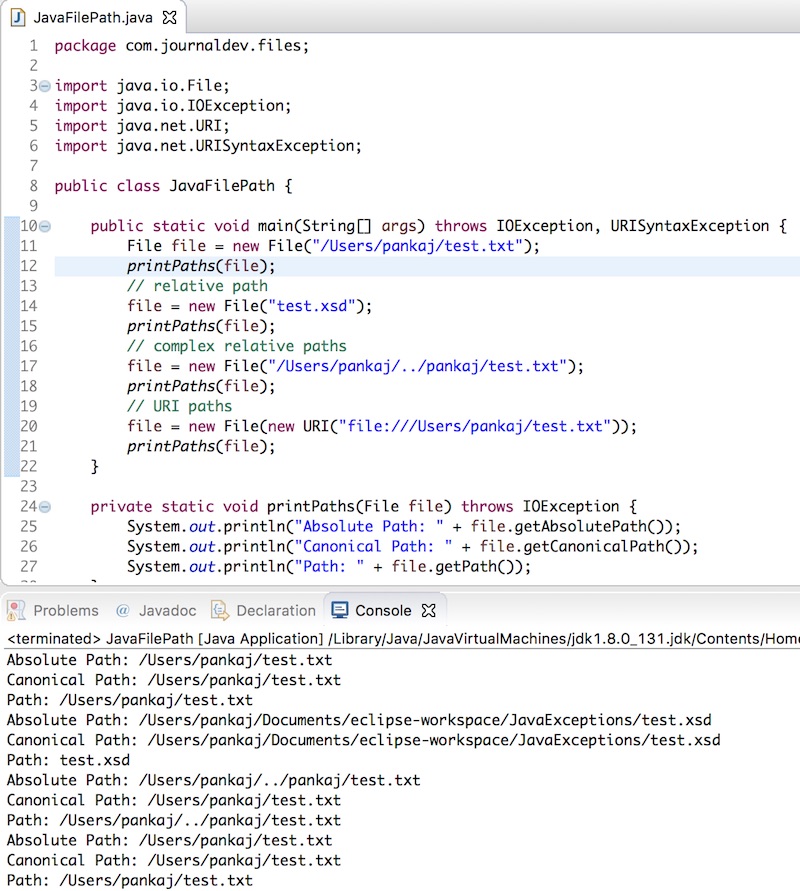This screenshot has height=891, width=800.
Task: Click the '// relative path' comment
Action: click(197, 286)
